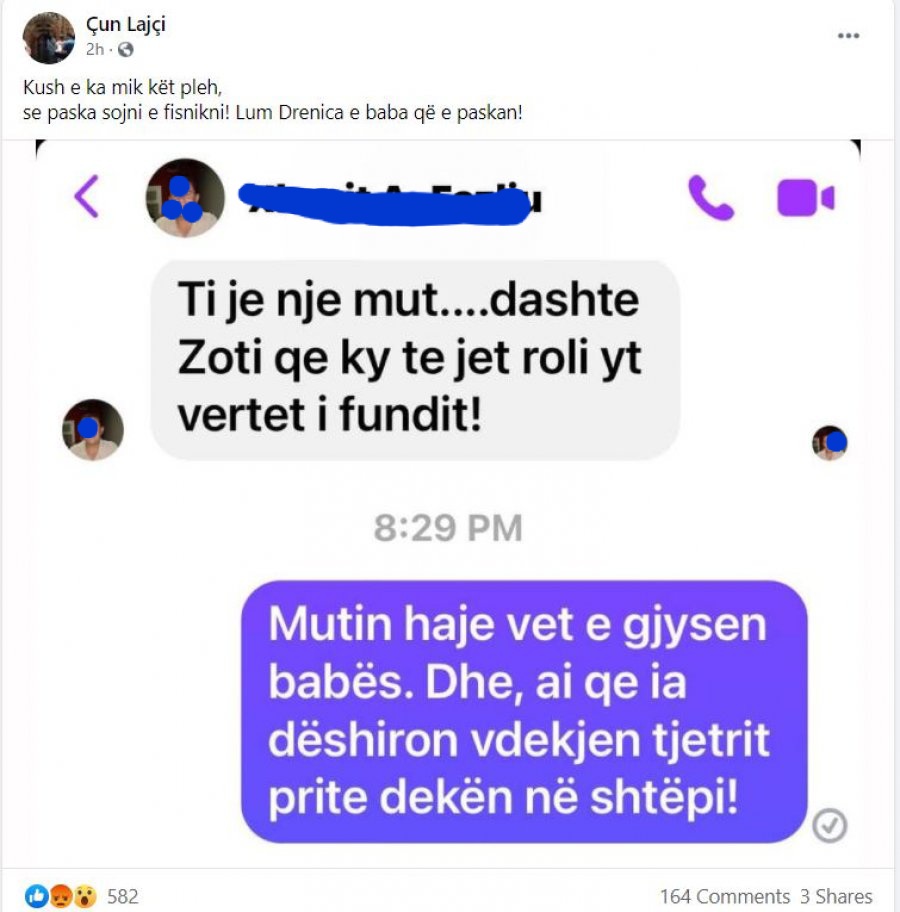
Task: Open the 164 Comments link
Action: [x=724, y=896]
